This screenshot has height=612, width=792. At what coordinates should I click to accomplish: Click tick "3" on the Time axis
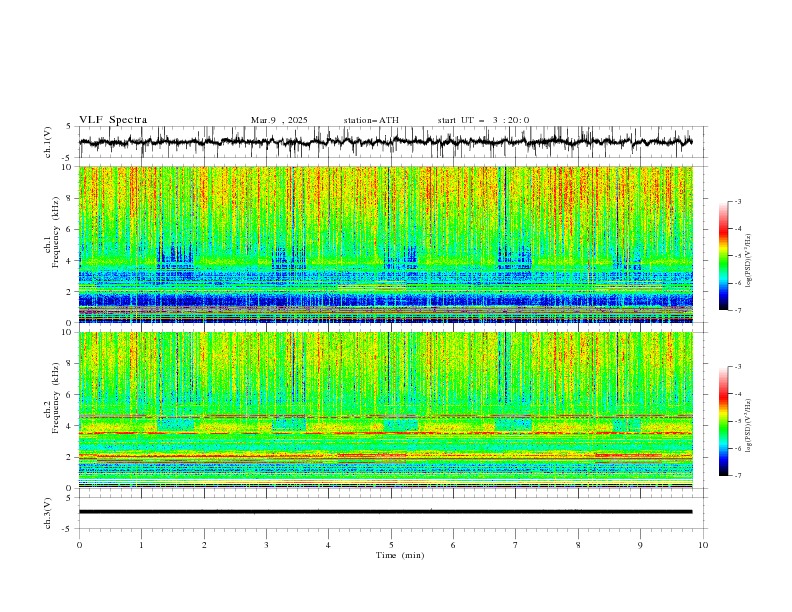tap(266, 545)
